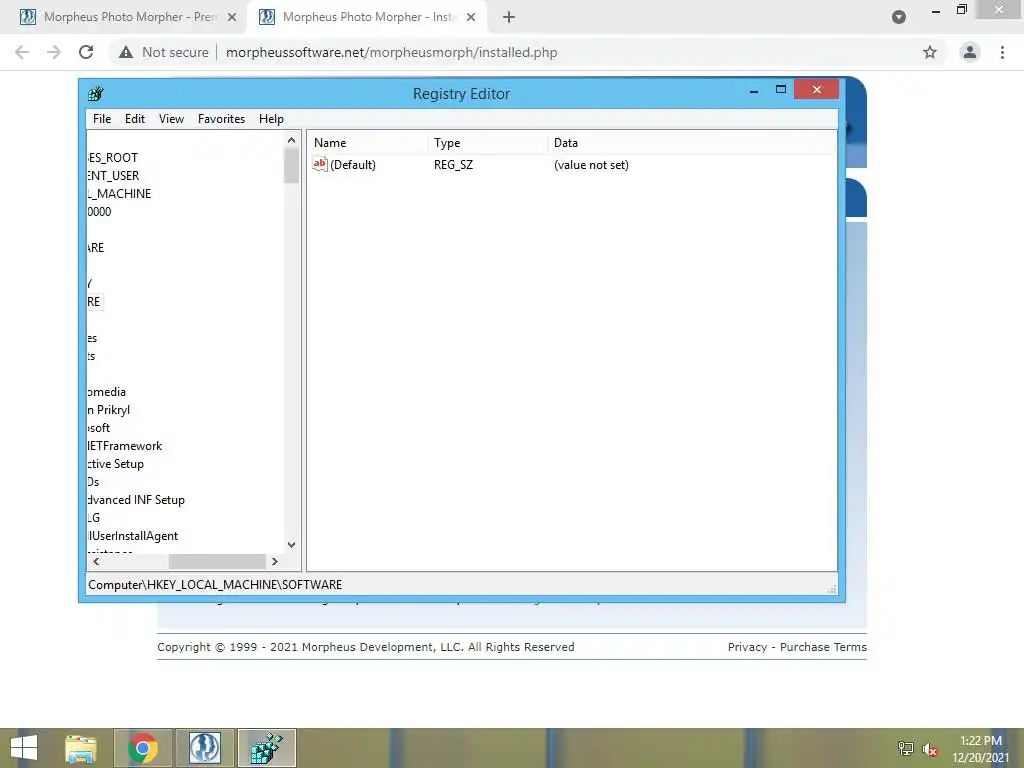
Task: Select the (Default) registry value icon
Action: tap(319, 165)
